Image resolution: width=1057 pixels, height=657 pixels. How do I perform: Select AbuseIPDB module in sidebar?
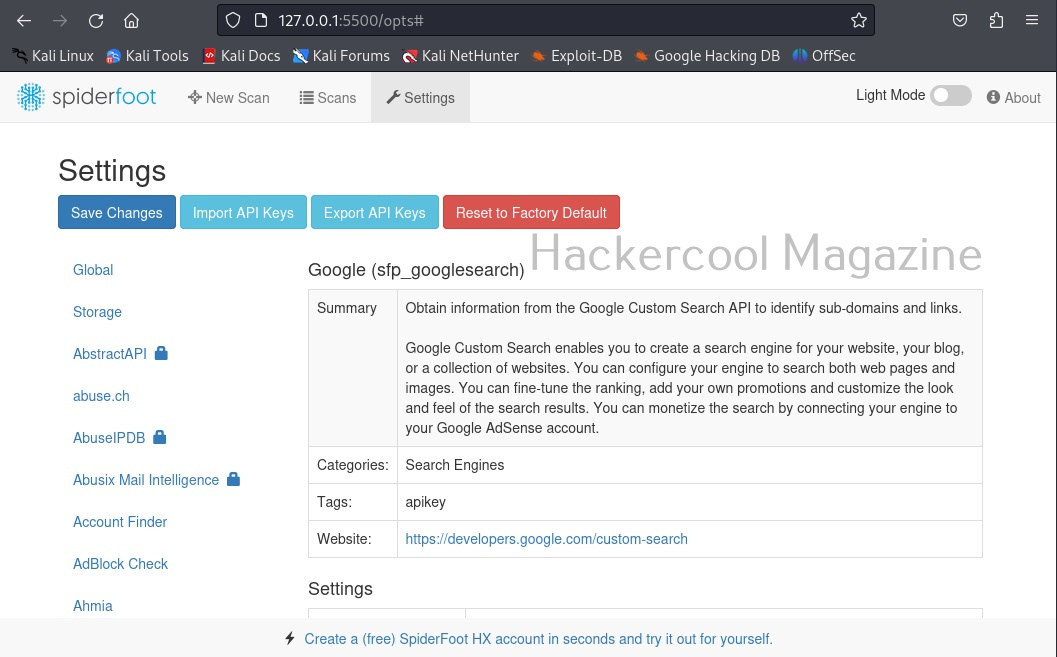click(109, 438)
